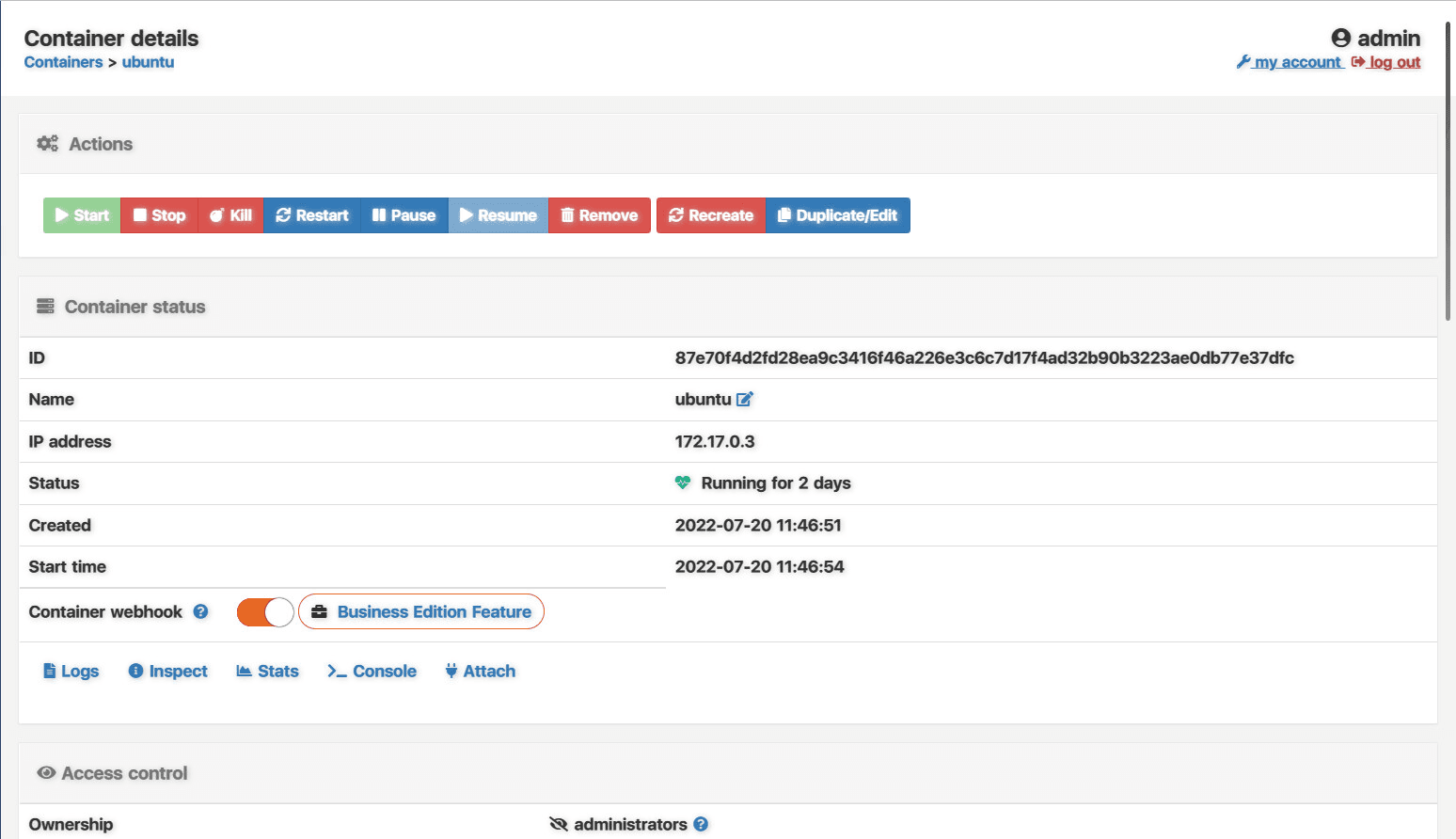The width and height of the screenshot is (1456, 839).
Task: Click the server icon beside Container status
Action: (45, 307)
